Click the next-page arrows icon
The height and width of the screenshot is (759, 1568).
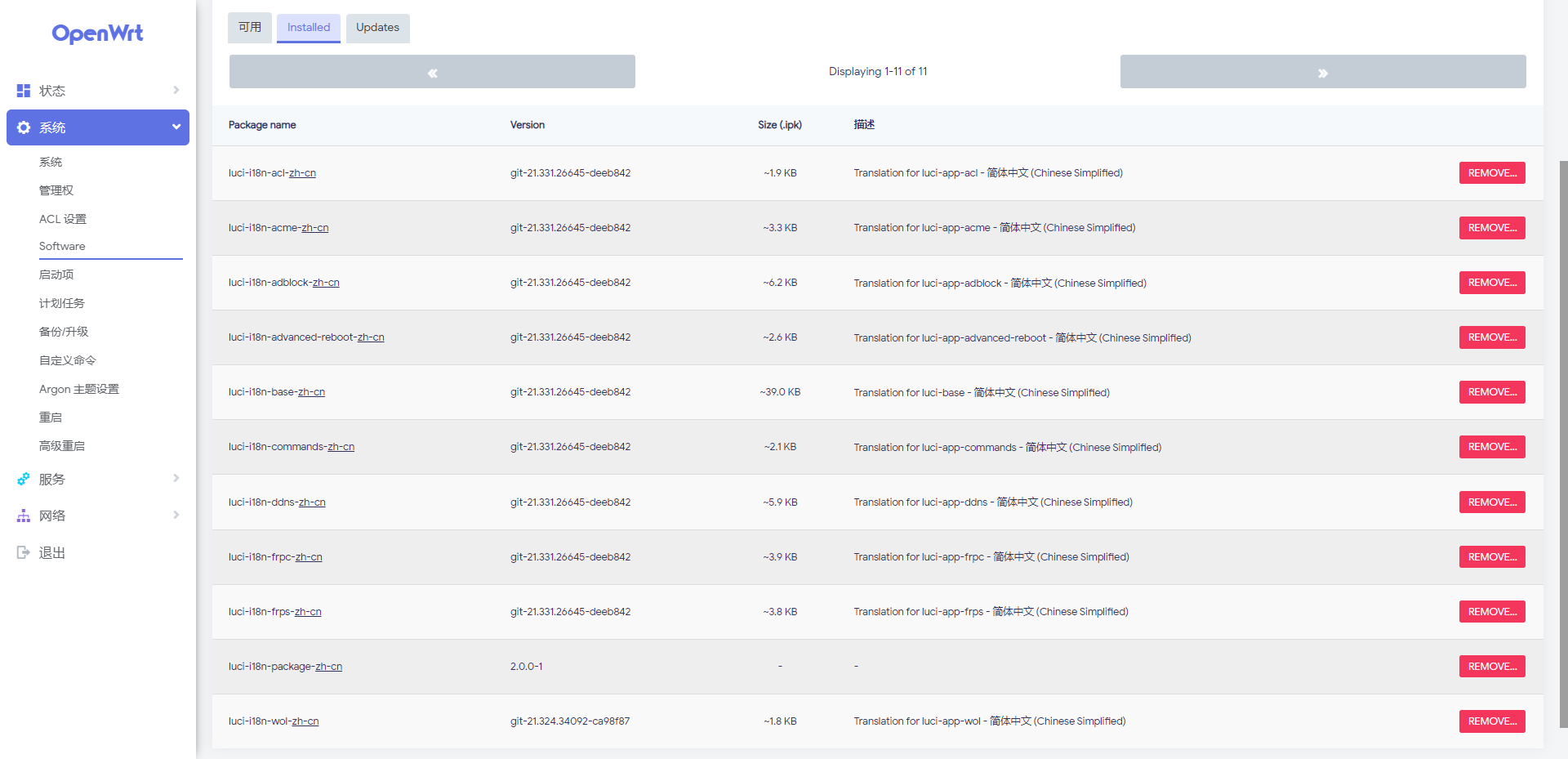pyautogui.click(x=1323, y=72)
